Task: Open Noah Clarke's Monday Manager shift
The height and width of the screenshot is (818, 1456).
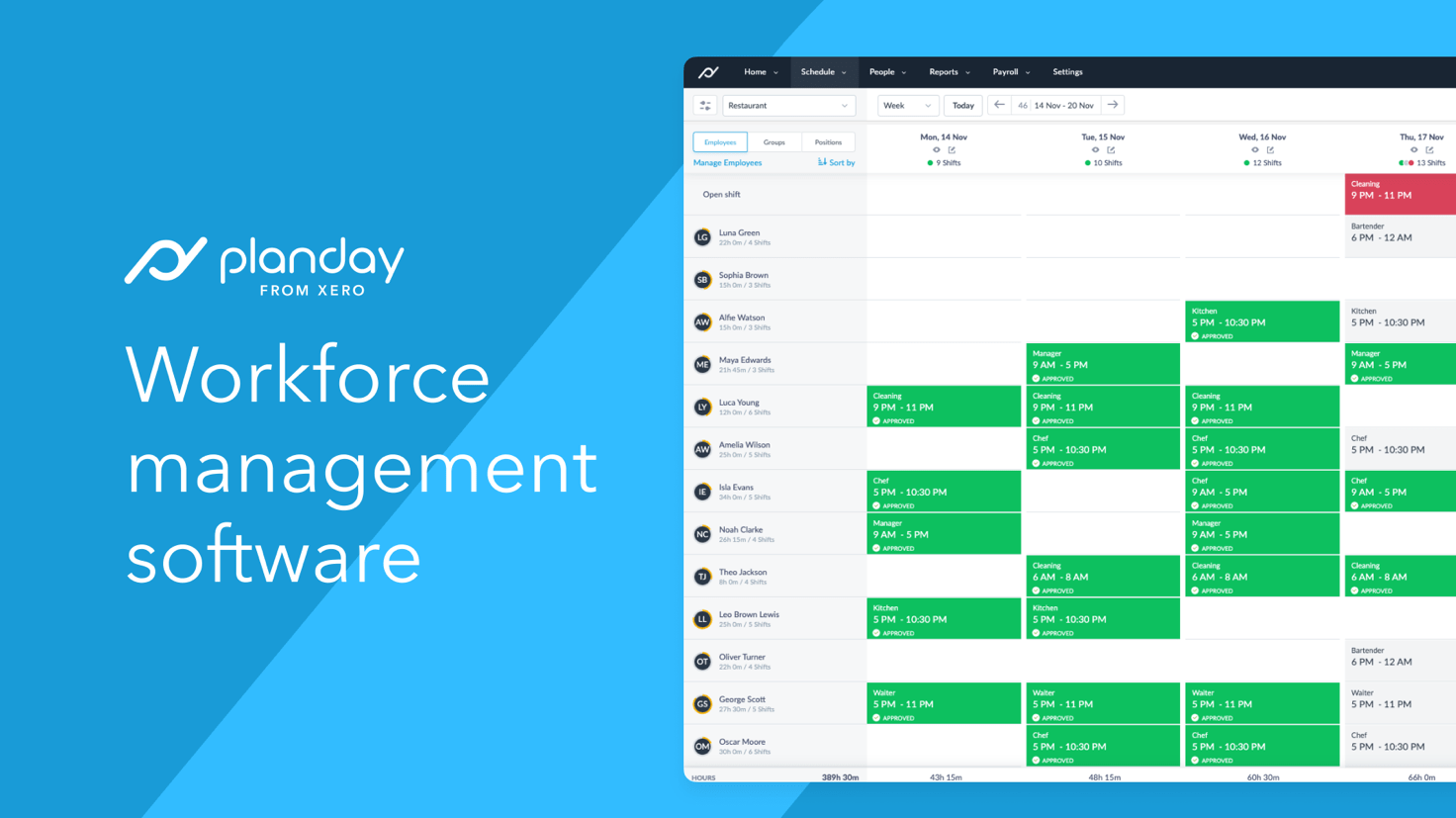Action: (x=944, y=534)
